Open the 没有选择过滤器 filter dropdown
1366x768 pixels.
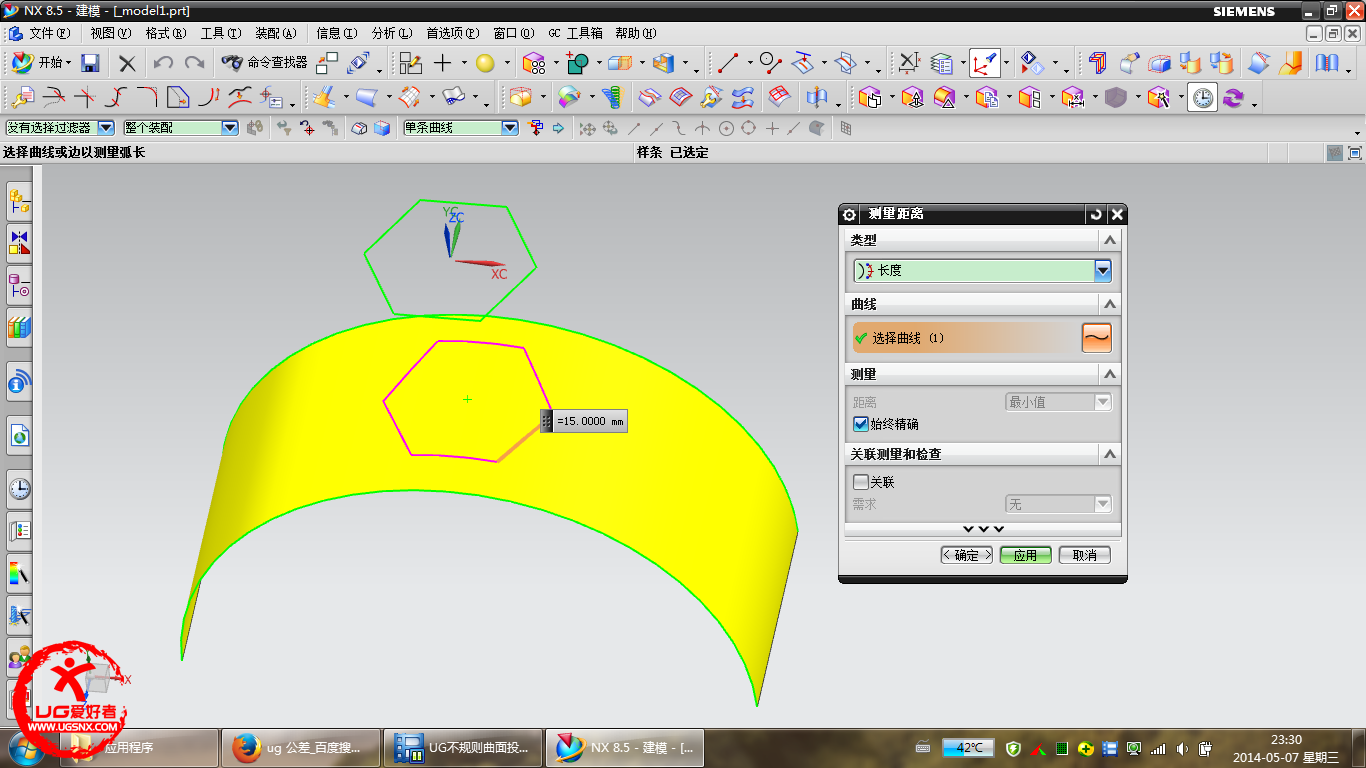pyautogui.click(x=106, y=128)
